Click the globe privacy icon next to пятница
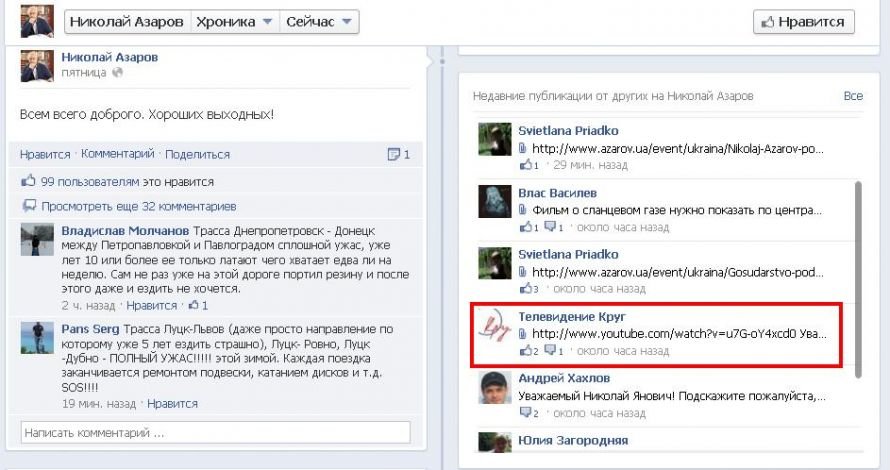The width and height of the screenshot is (890, 470). click(x=118, y=73)
